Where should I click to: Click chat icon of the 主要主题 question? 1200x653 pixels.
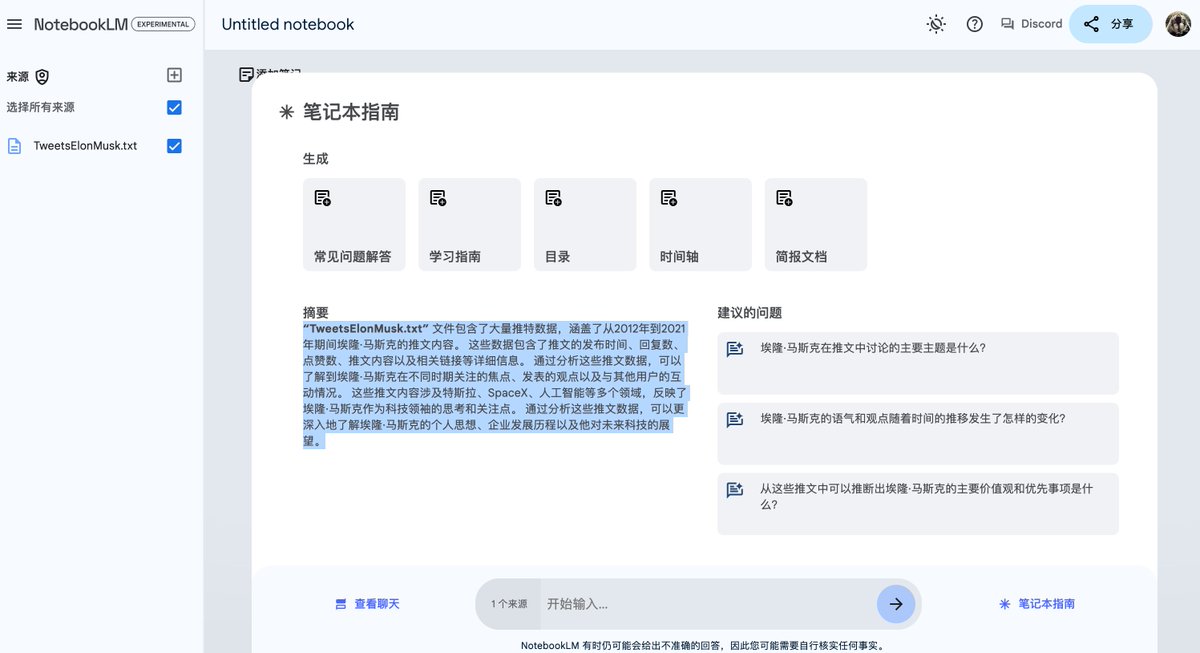click(x=735, y=349)
